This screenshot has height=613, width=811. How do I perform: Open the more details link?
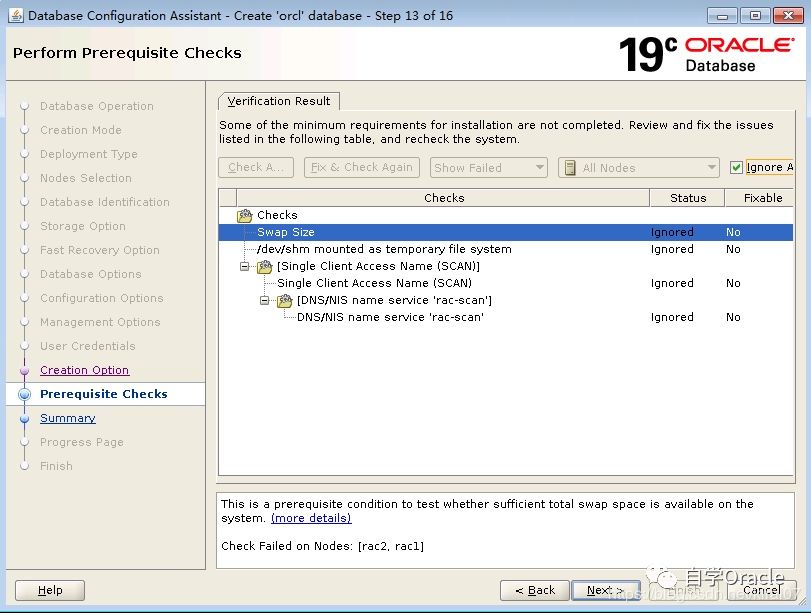click(x=311, y=518)
